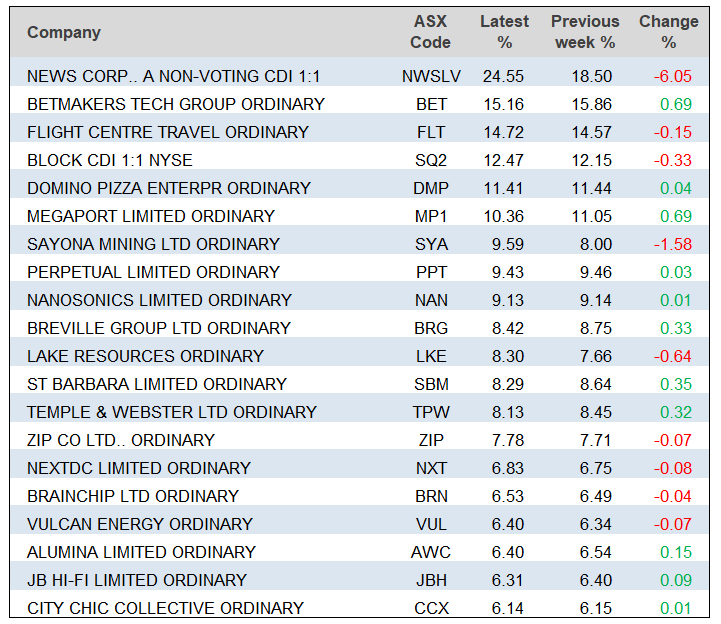This screenshot has height=624, width=721.
Task: Click the SYA ticker code
Action: coord(431,244)
